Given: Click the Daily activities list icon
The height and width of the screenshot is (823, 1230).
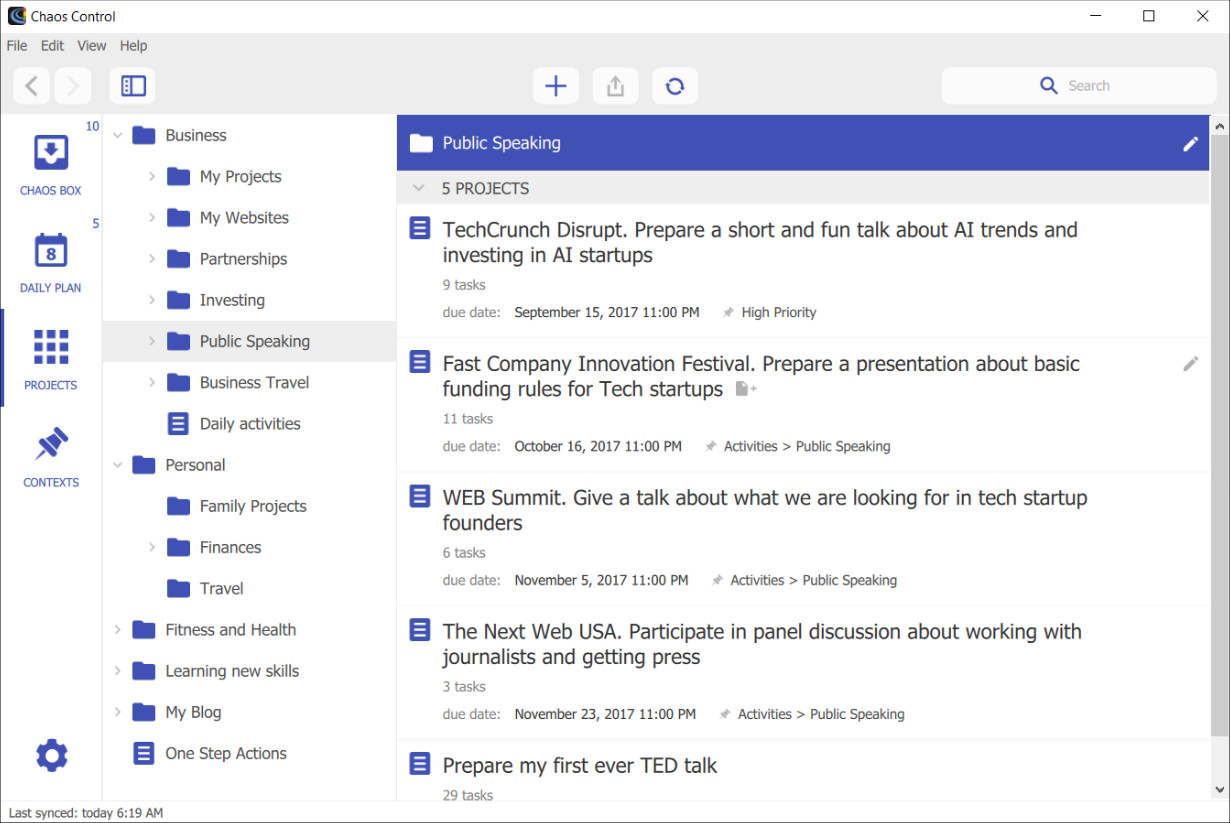Looking at the screenshot, I should (x=178, y=424).
